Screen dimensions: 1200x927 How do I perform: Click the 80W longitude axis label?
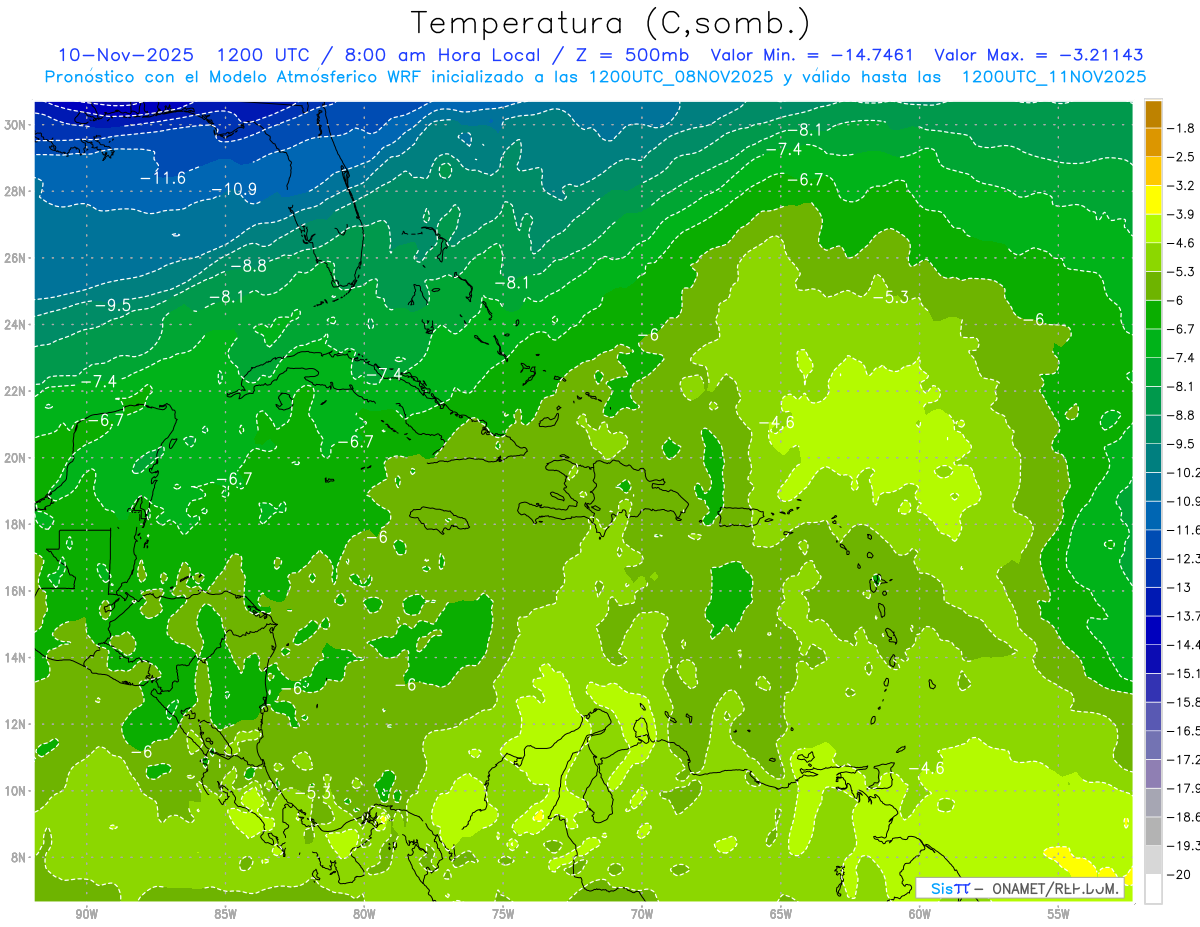364,914
